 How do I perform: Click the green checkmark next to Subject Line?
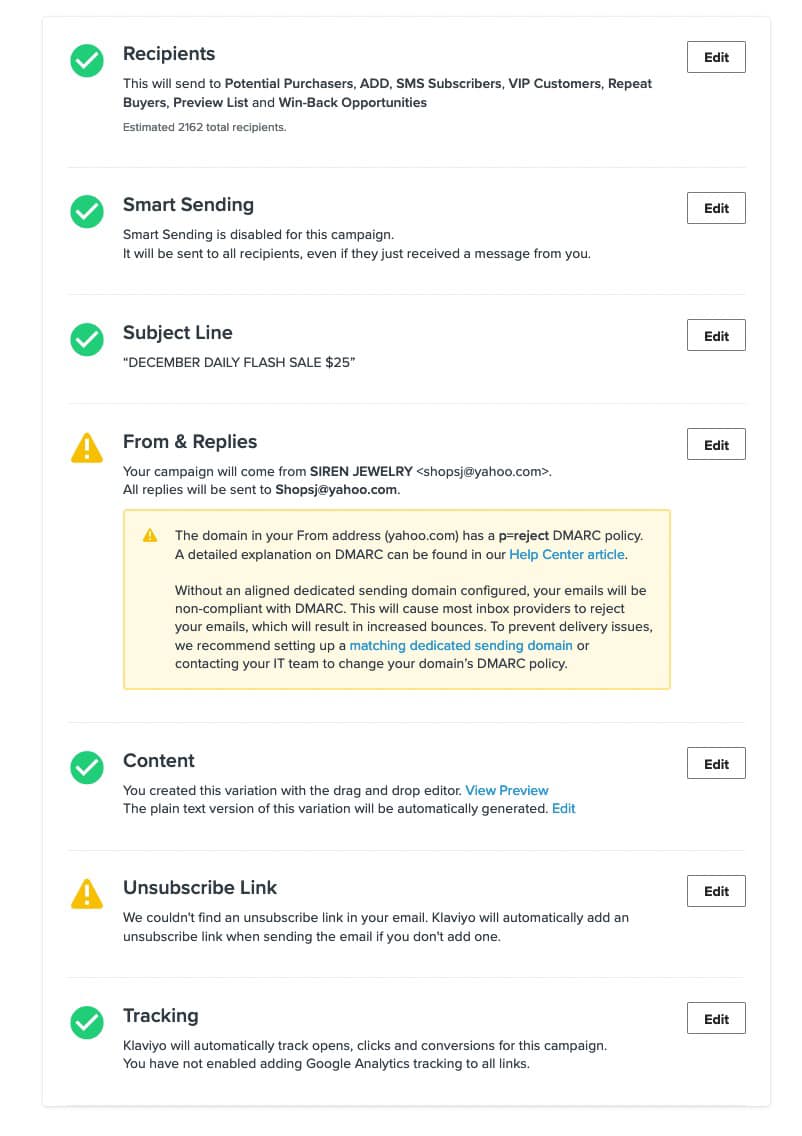coord(87,339)
